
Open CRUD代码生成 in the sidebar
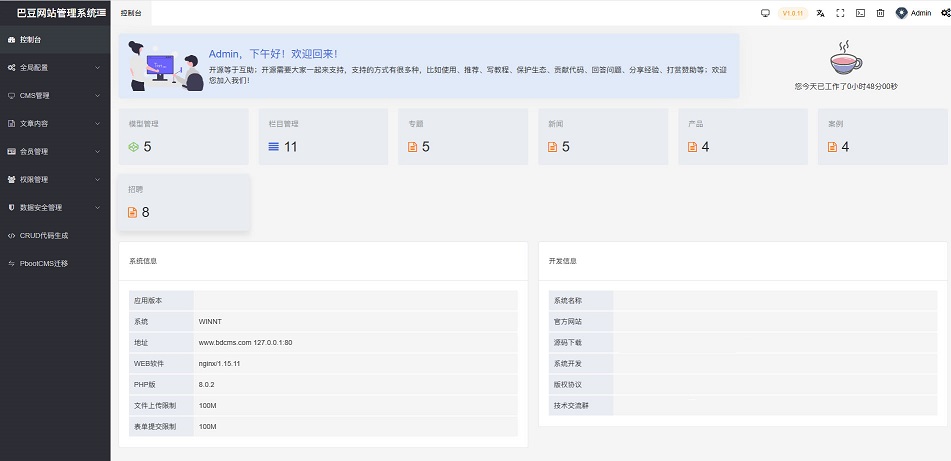tap(55, 235)
